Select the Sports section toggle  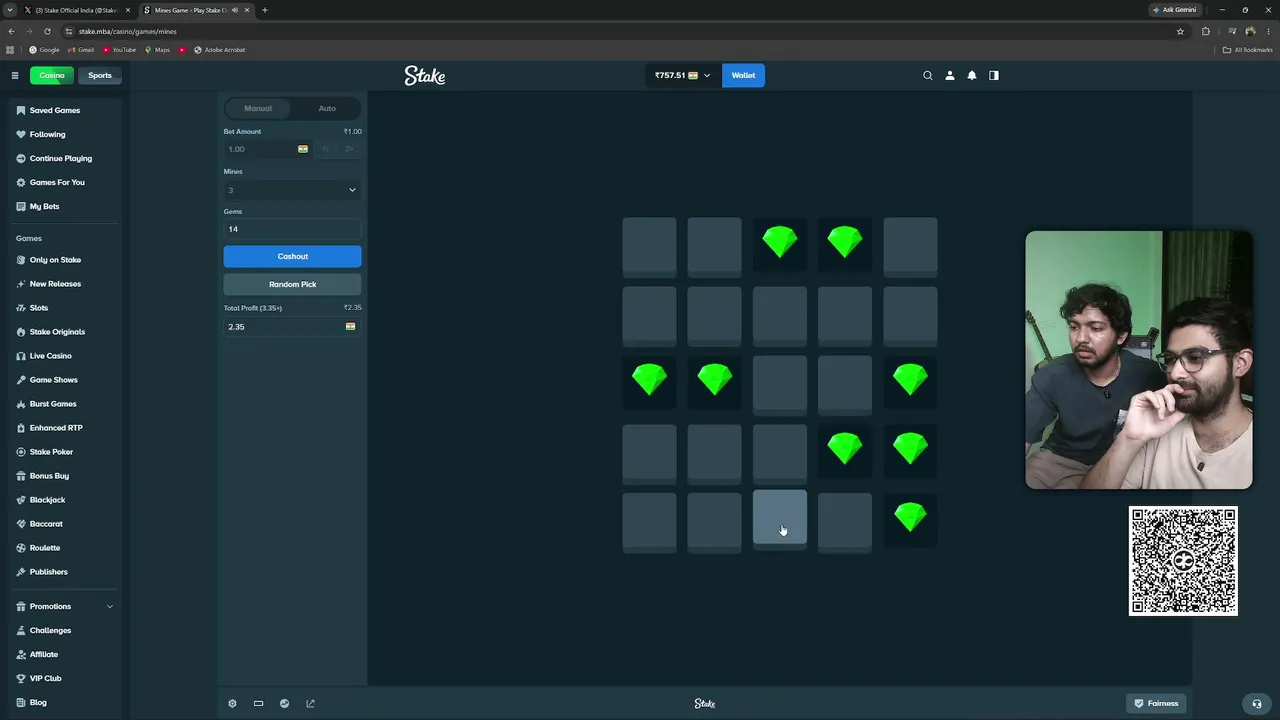click(100, 75)
